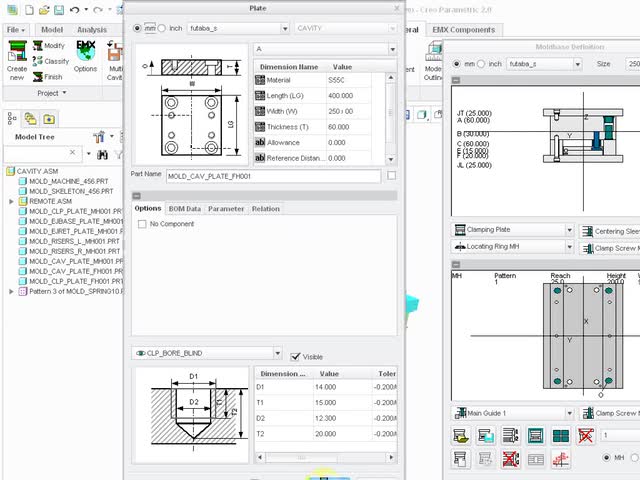Uncheck the Visible checkbox
Image resolution: width=640 pixels, height=480 pixels.
(x=296, y=356)
